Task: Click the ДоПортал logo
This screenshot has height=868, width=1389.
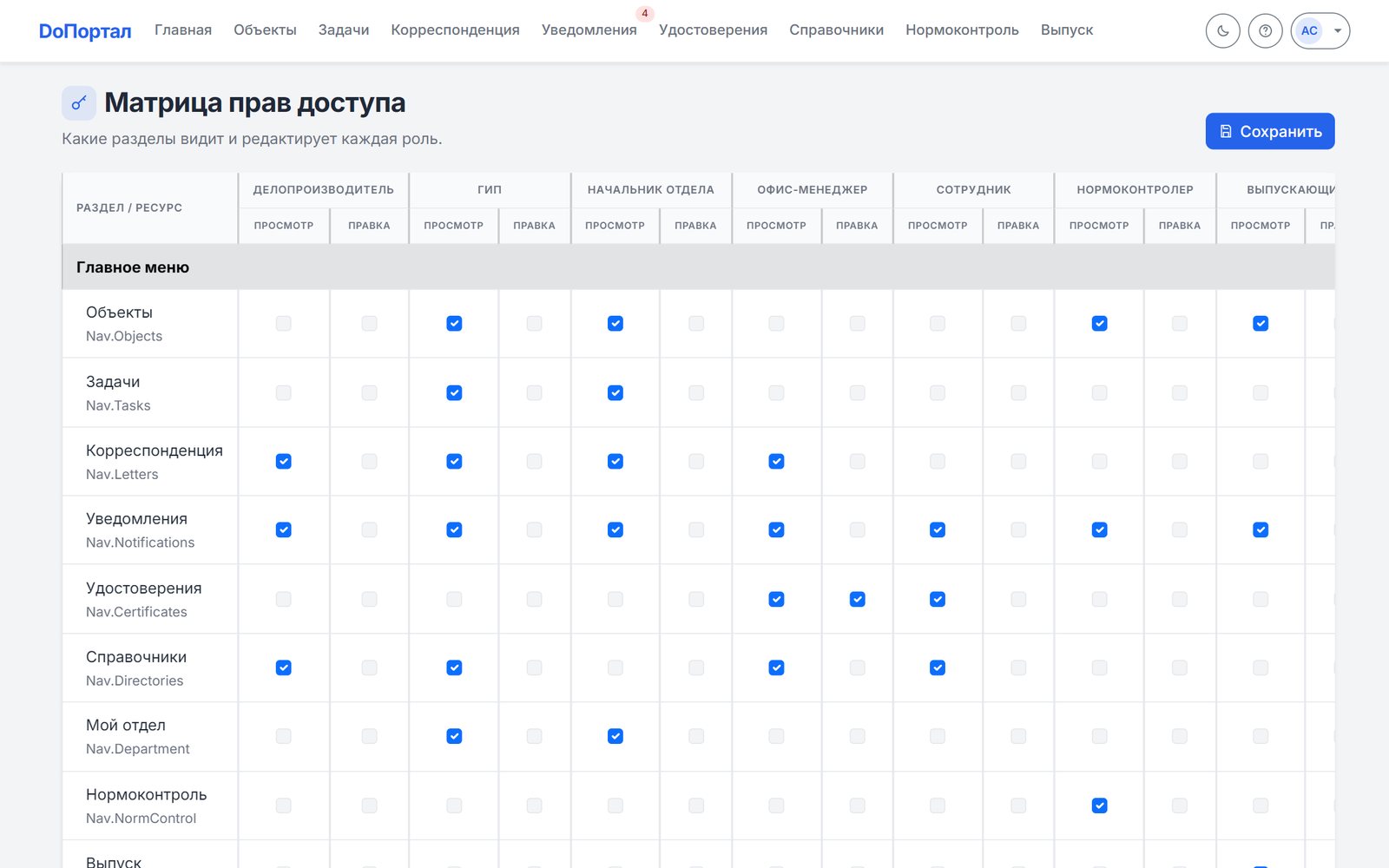Action: pyautogui.click(x=85, y=31)
